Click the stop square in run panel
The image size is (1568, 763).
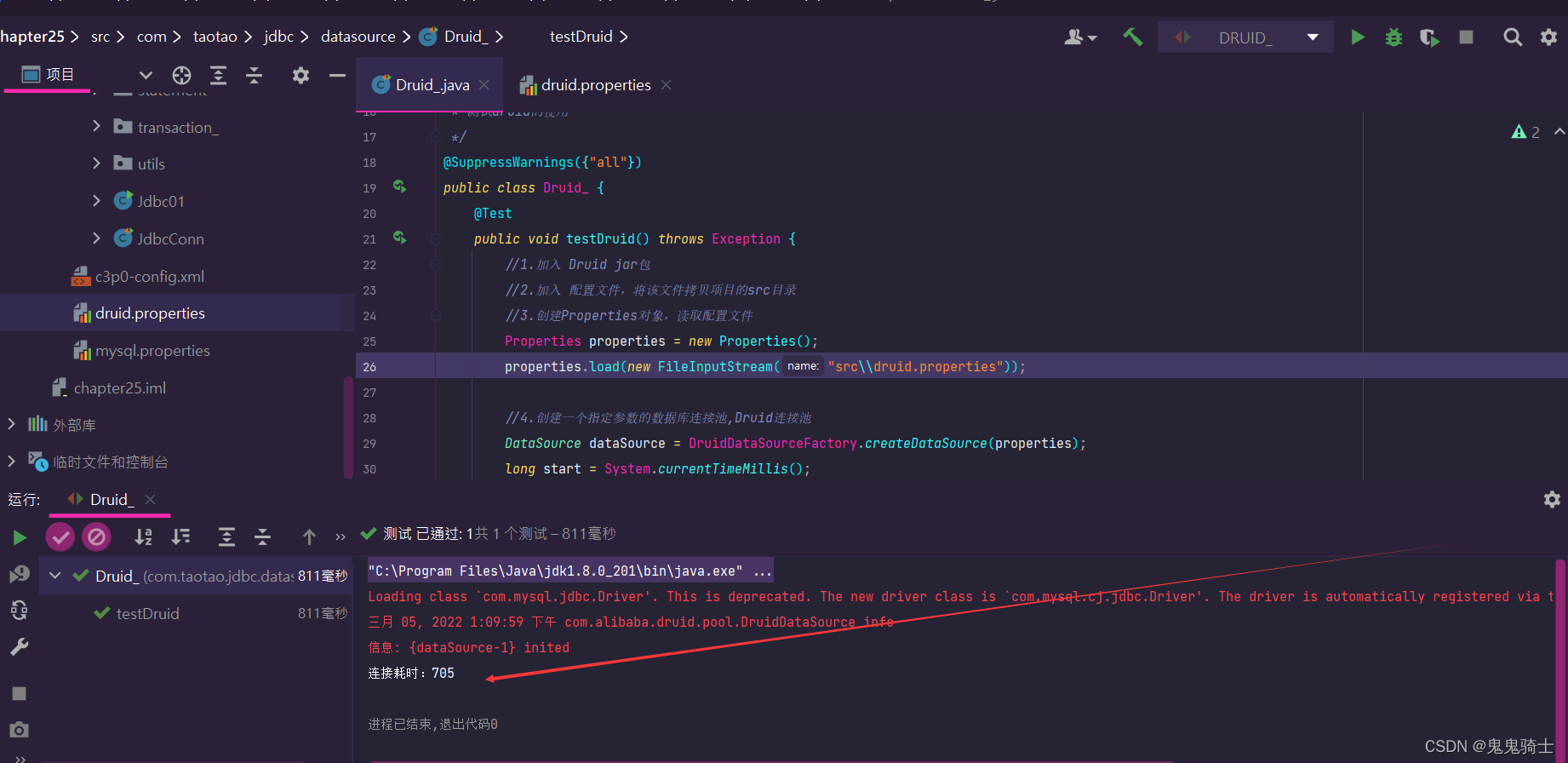20,693
